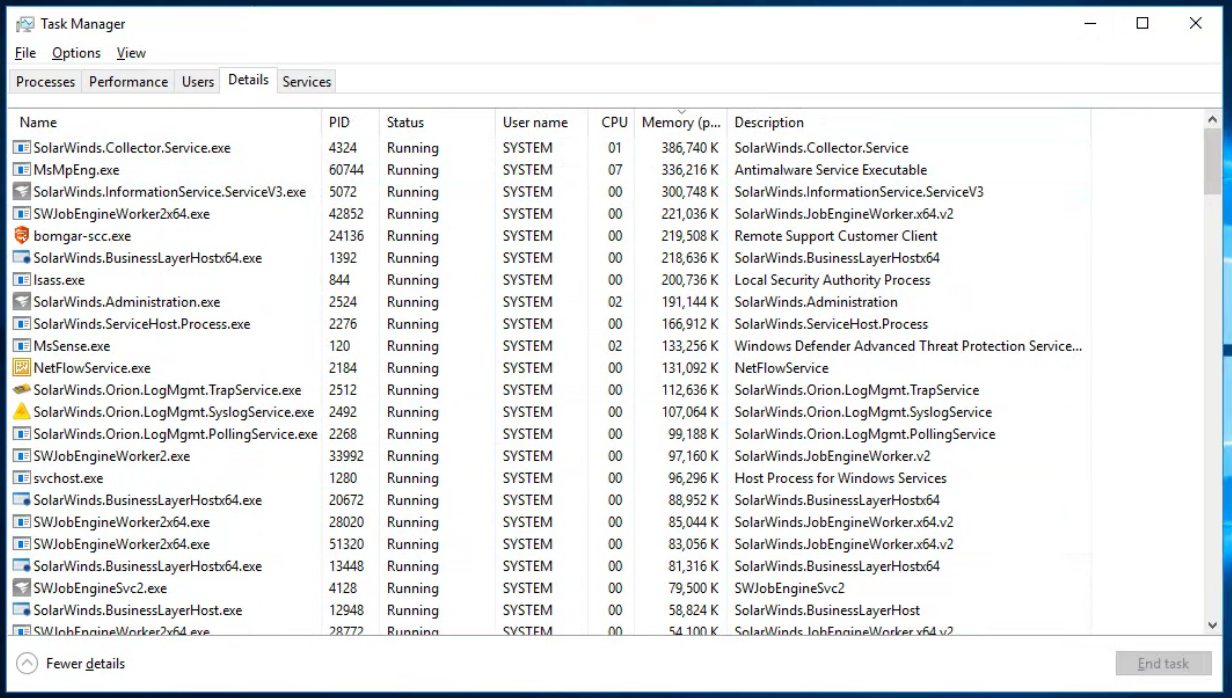
Task: Click the scrollbar up arrow
Action: pyautogui.click(x=1213, y=119)
